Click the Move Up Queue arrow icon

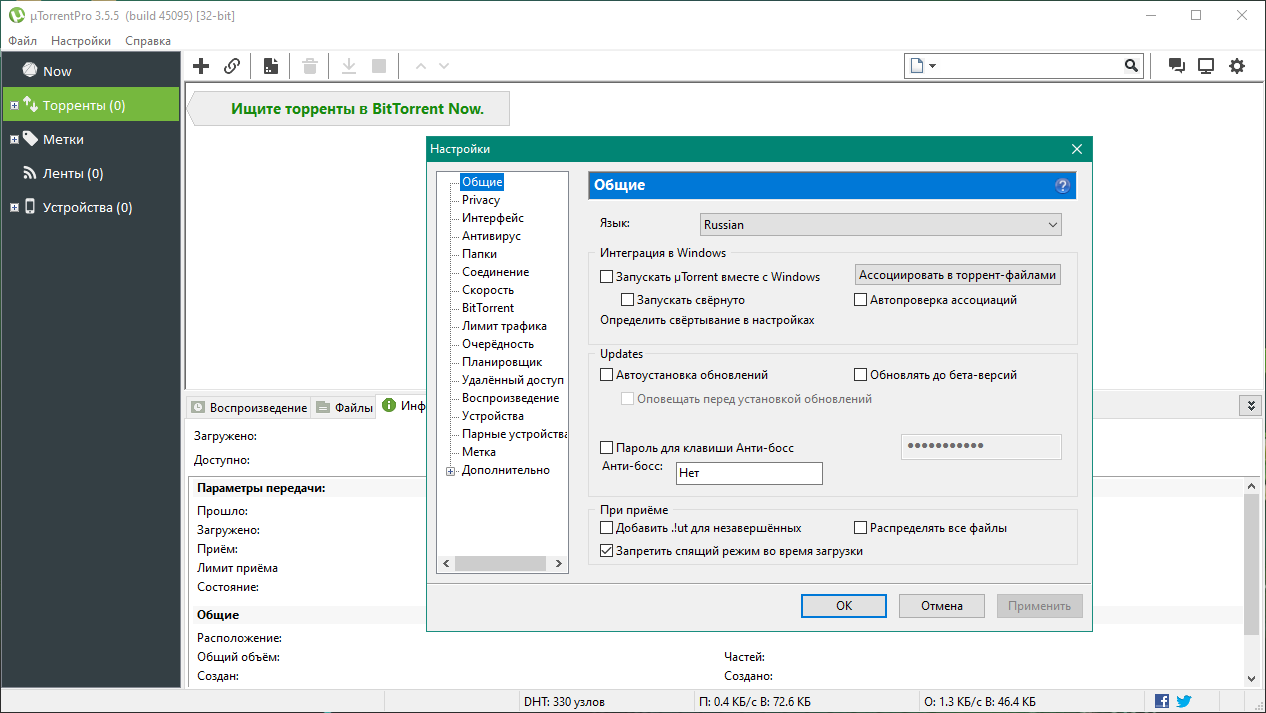click(420, 66)
